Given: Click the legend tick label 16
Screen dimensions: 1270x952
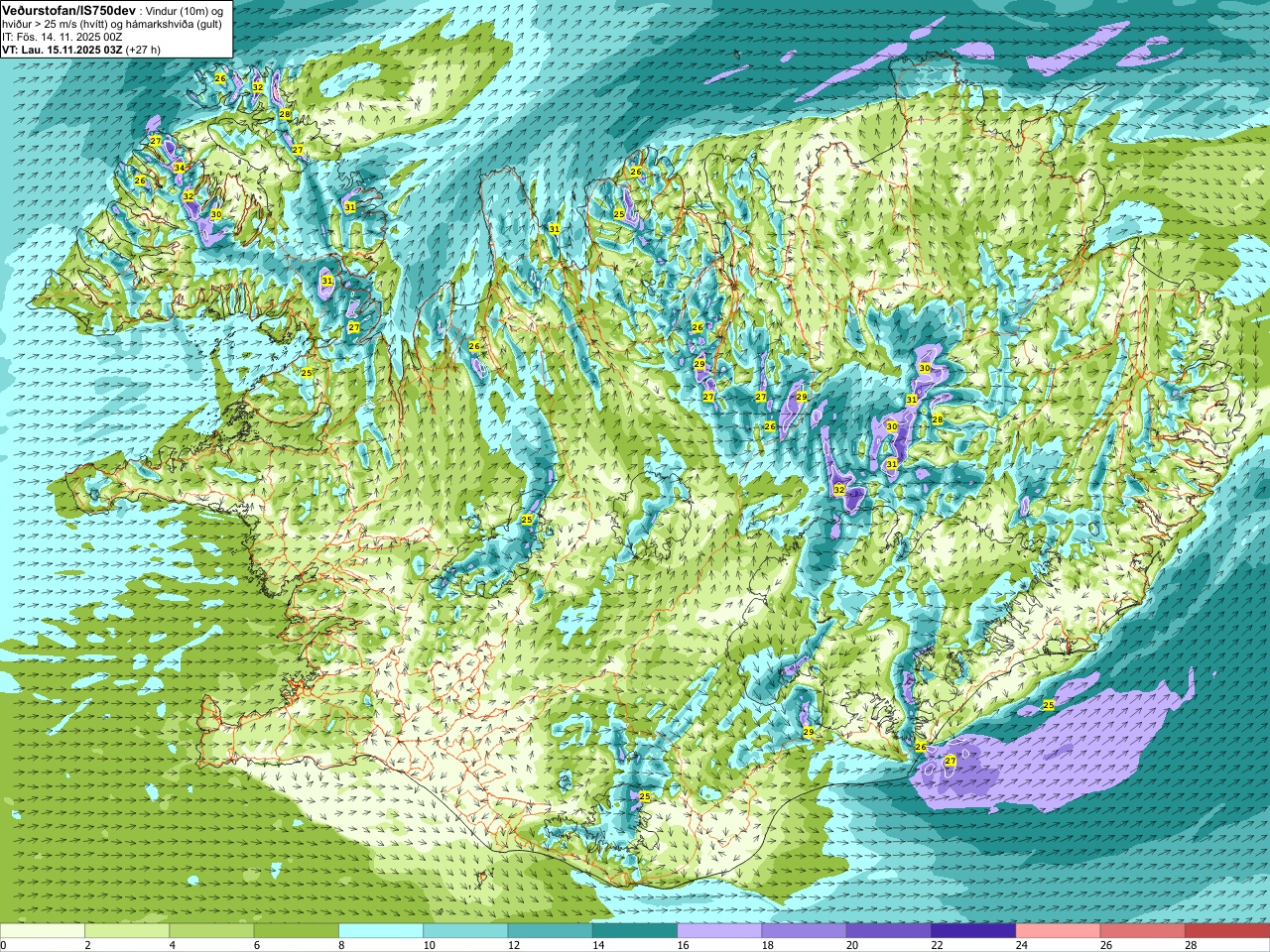Looking at the screenshot, I should tap(683, 945).
